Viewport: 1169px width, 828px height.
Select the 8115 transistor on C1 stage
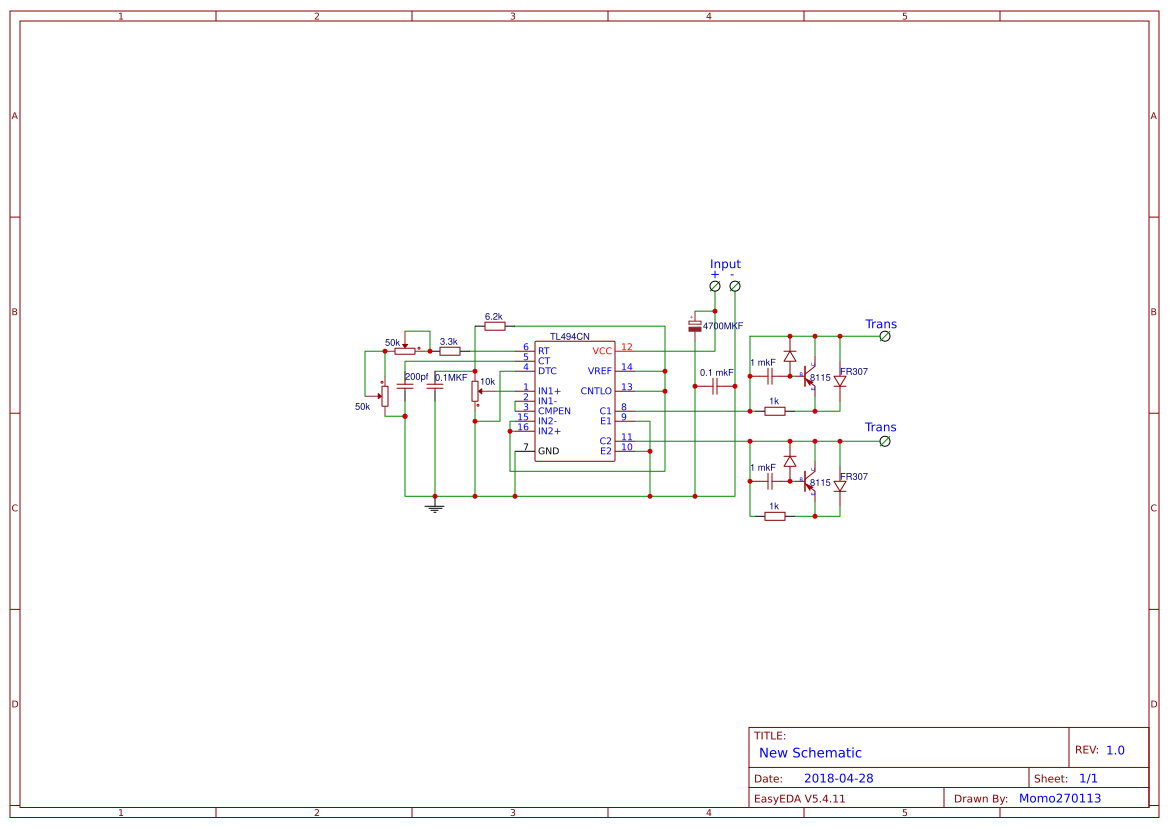tap(810, 377)
